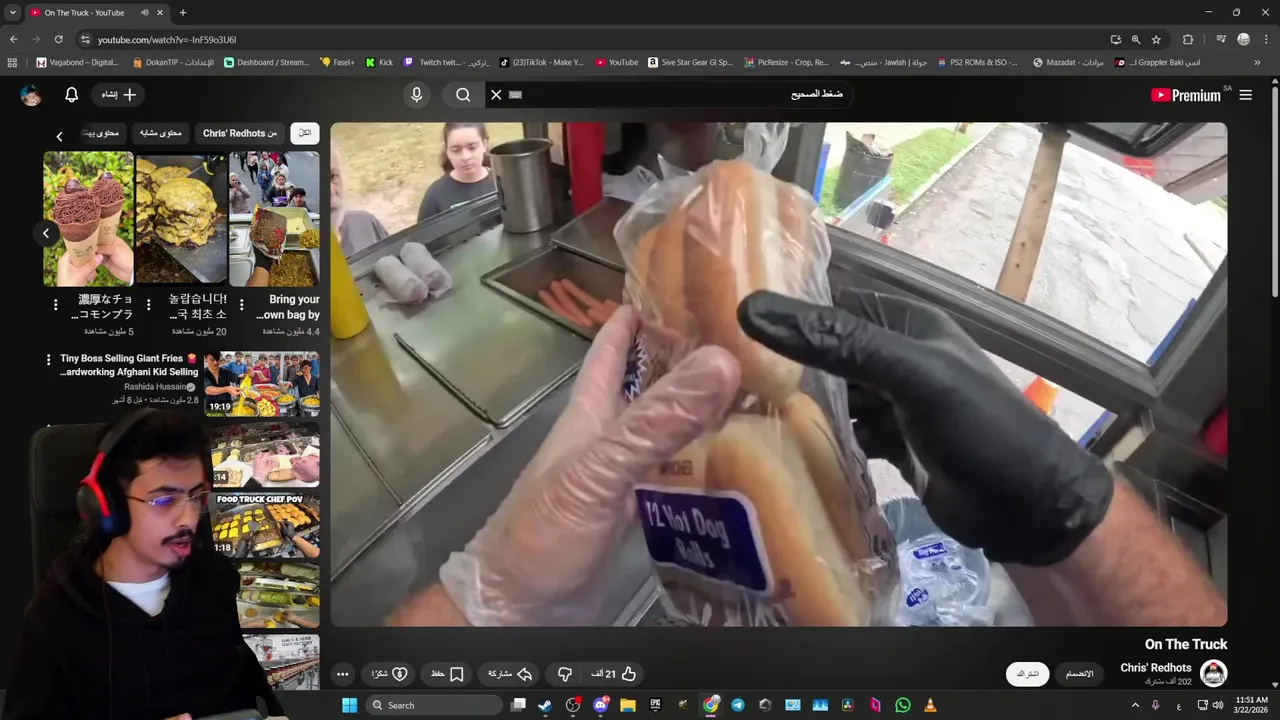Click the like thumbs-up button
Screen dimensions: 1280x720
615,674
